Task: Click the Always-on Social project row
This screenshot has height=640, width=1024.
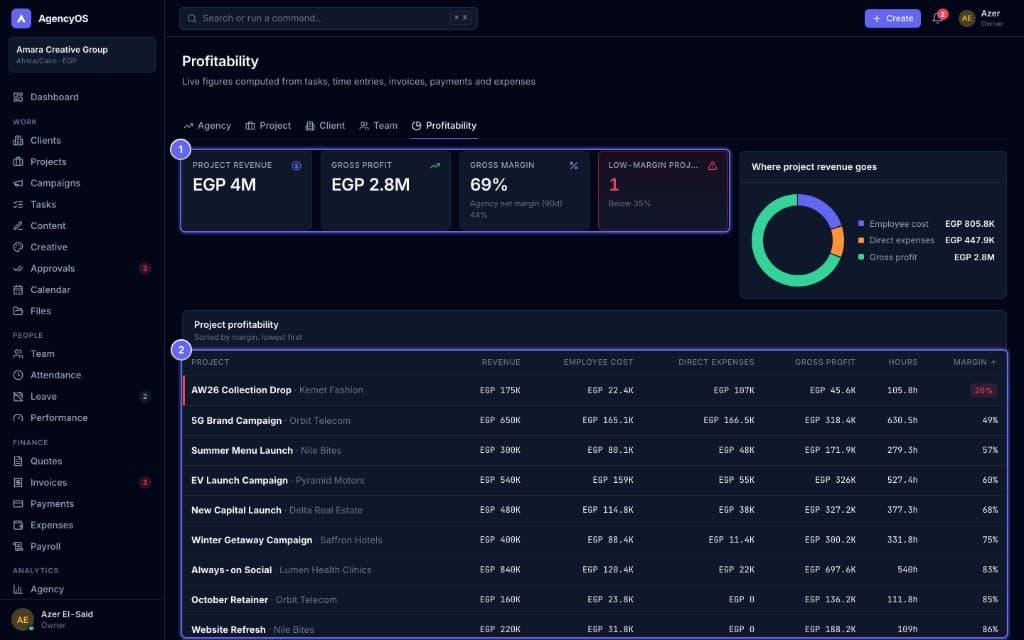Action: 594,570
